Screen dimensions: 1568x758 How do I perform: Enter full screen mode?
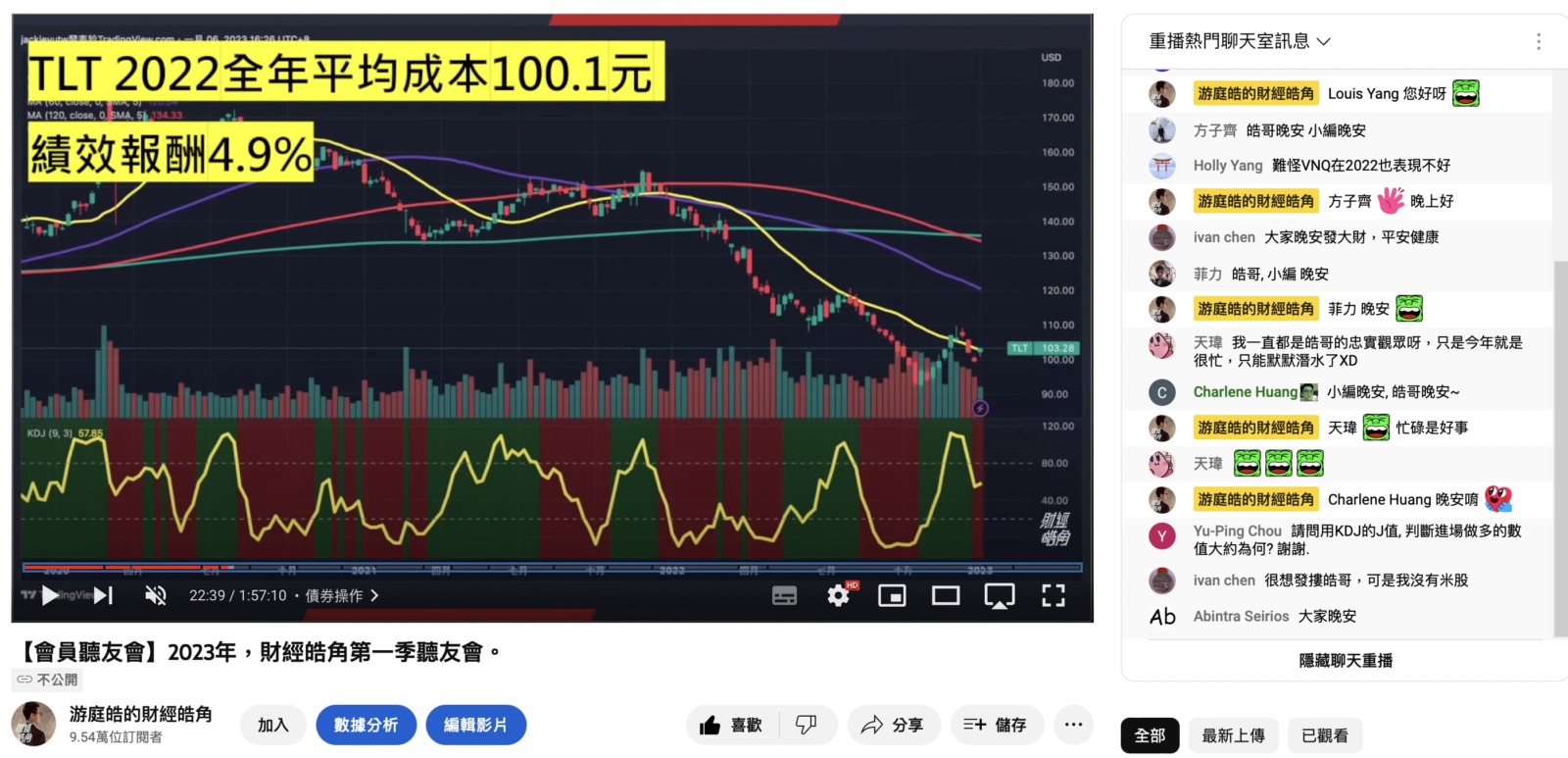tap(1053, 595)
